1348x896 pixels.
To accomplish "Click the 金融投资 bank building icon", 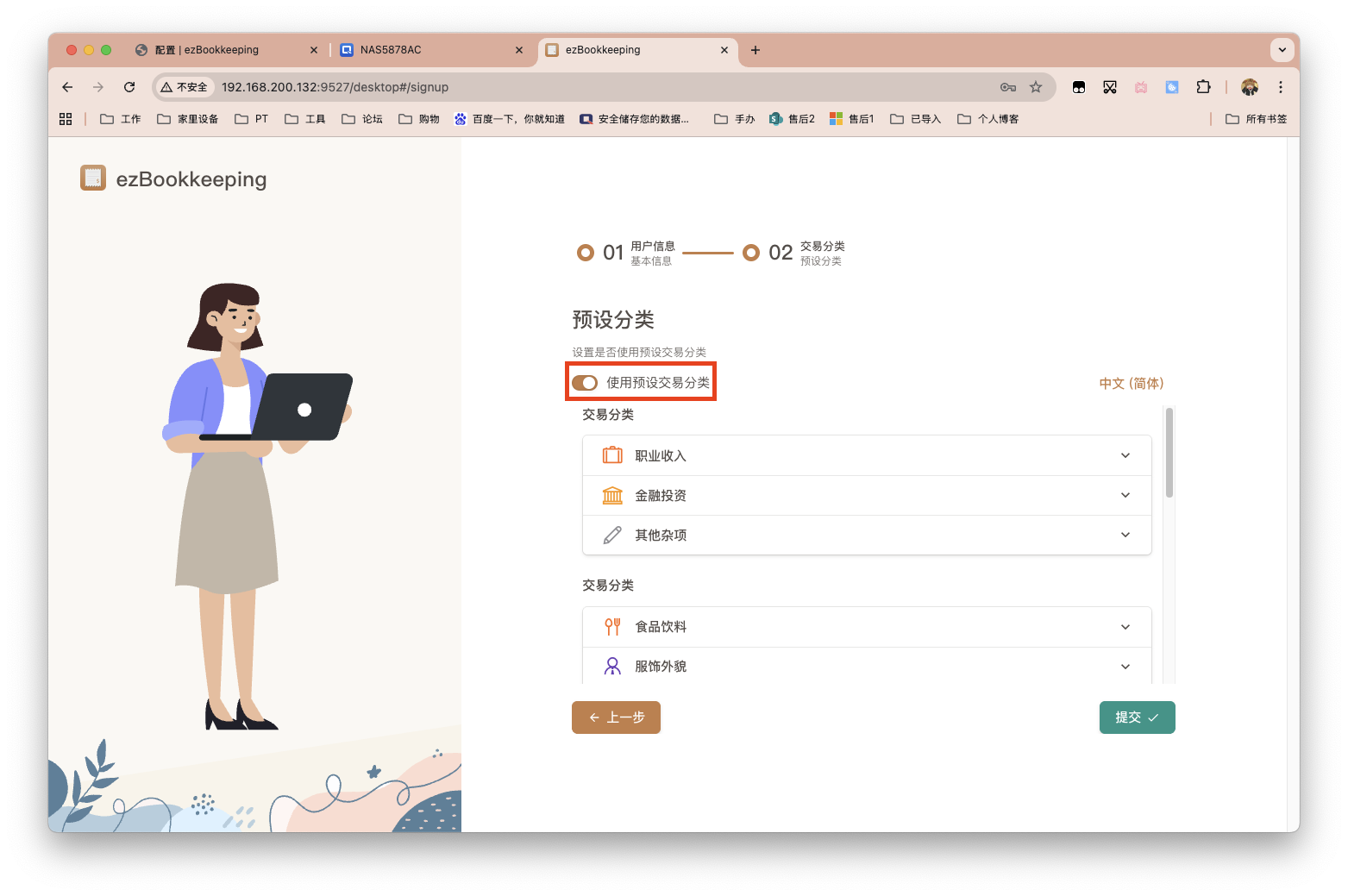I will point(612,495).
